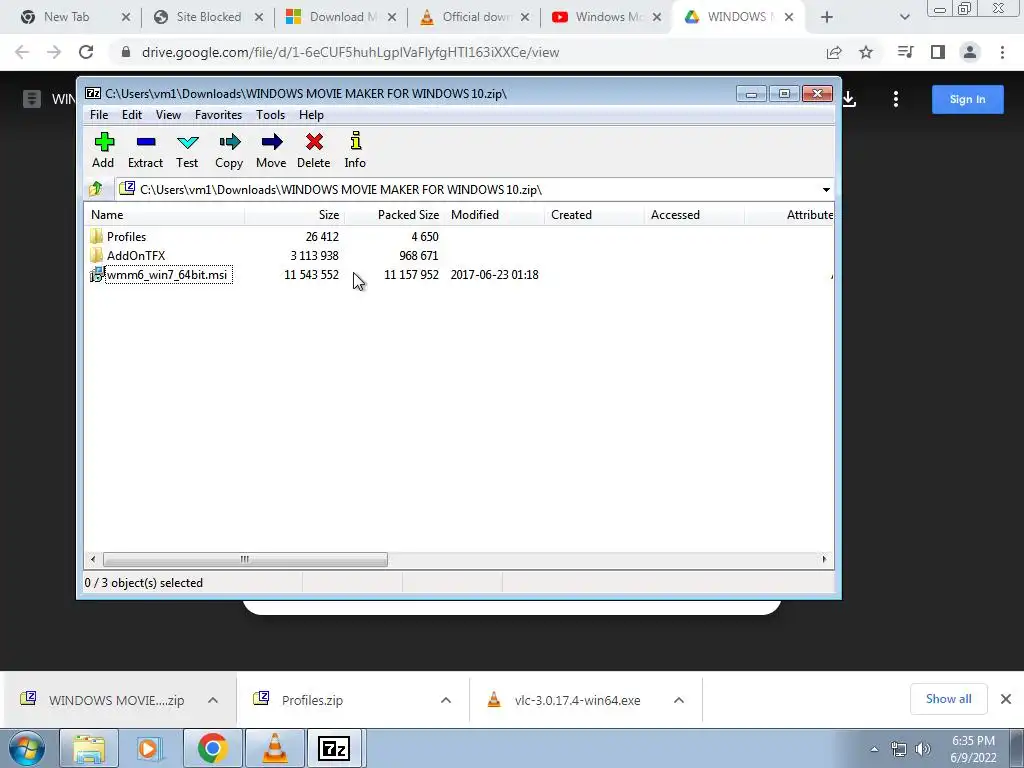
Task: Switch to the New Tab browser tab
Action: (x=74, y=17)
